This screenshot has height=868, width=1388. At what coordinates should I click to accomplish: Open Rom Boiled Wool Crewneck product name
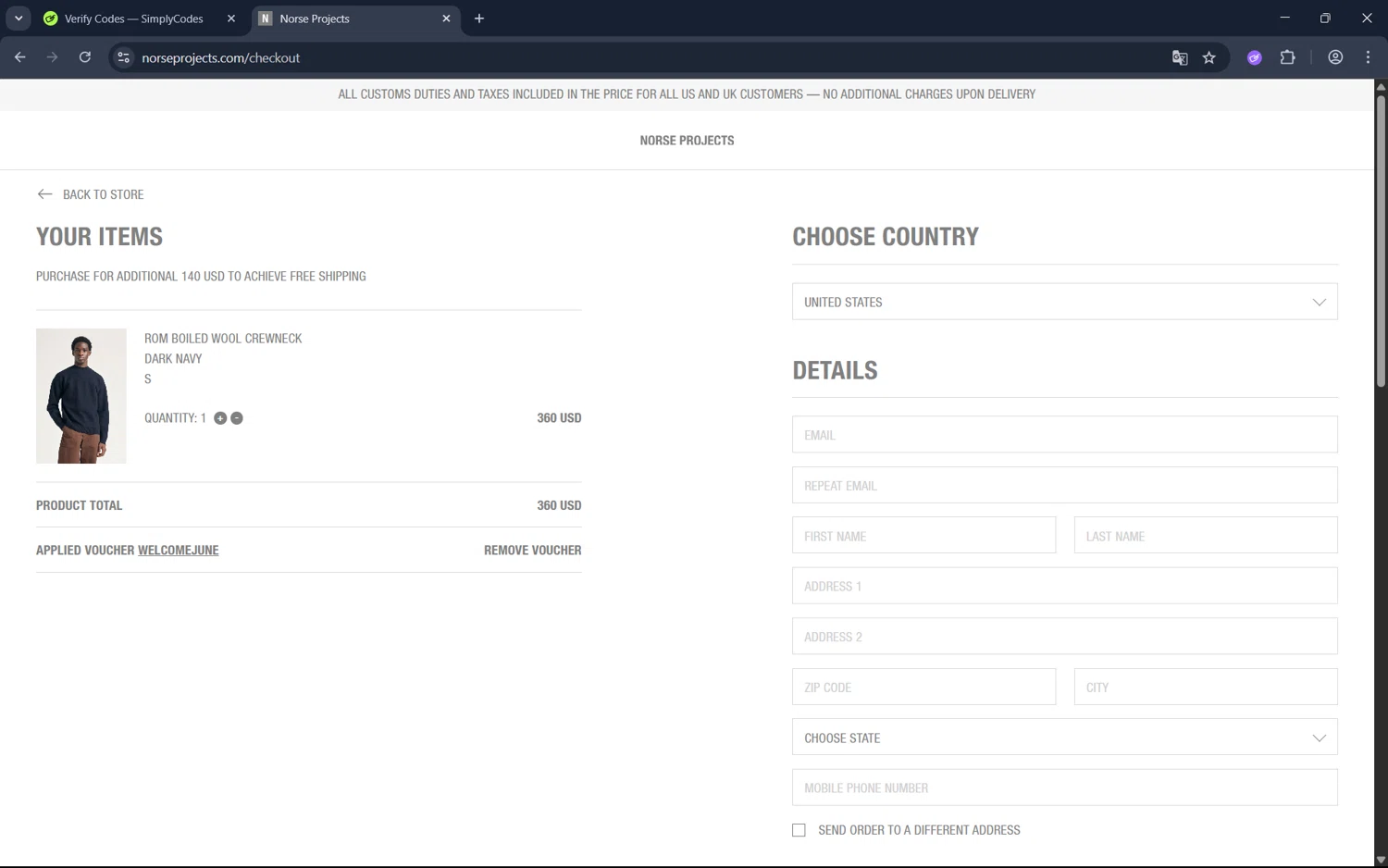pyautogui.click(x=223, y=339)
